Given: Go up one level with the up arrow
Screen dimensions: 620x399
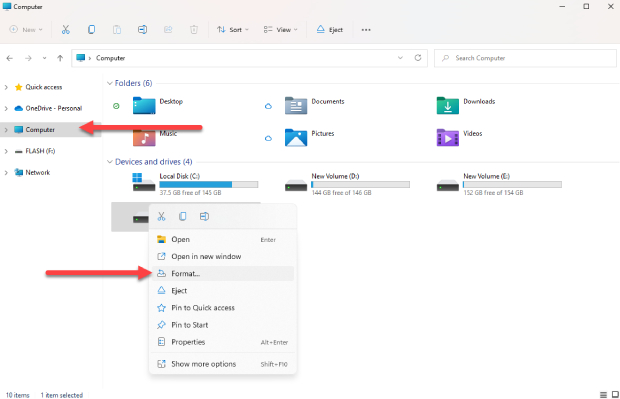Looking at the screenshot, I should (x=60, y=58).
